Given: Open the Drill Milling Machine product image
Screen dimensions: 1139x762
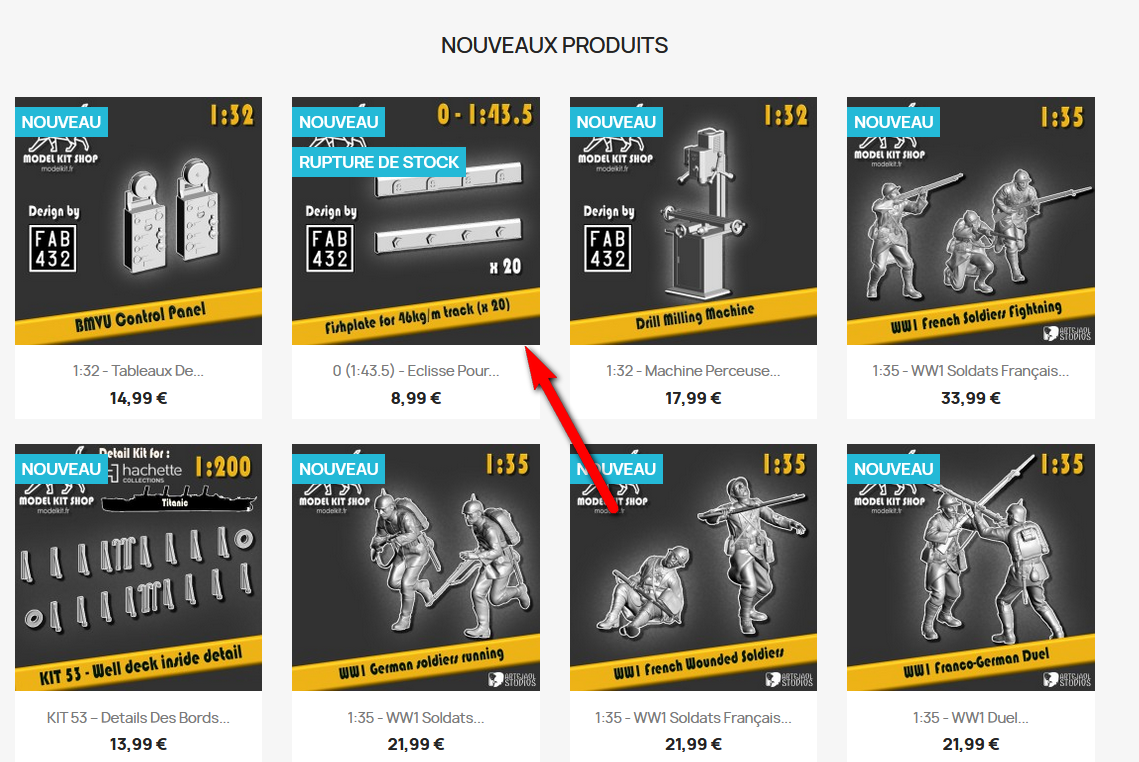Looking at the screenshot, I should pyautogui.click(x=693, y=221).
